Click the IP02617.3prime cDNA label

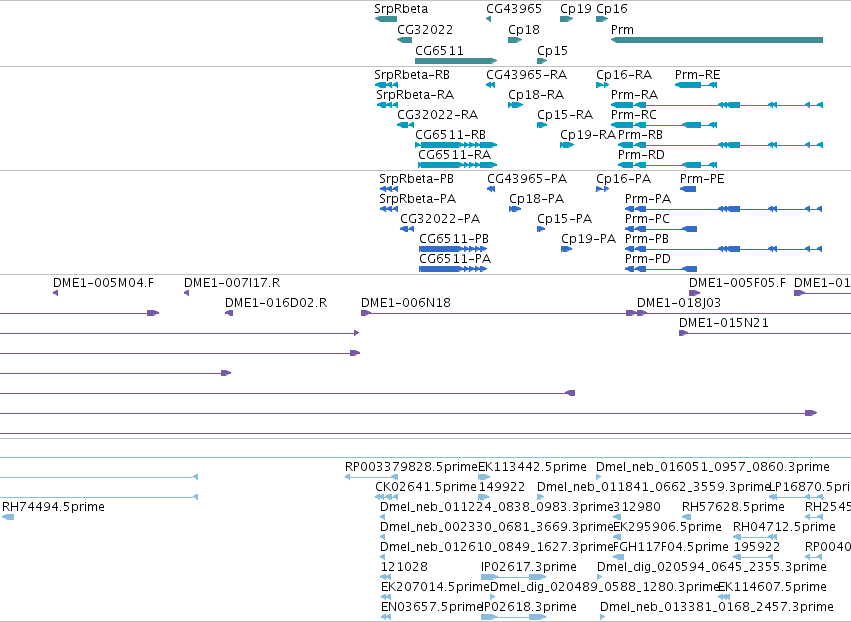(529, 568)
